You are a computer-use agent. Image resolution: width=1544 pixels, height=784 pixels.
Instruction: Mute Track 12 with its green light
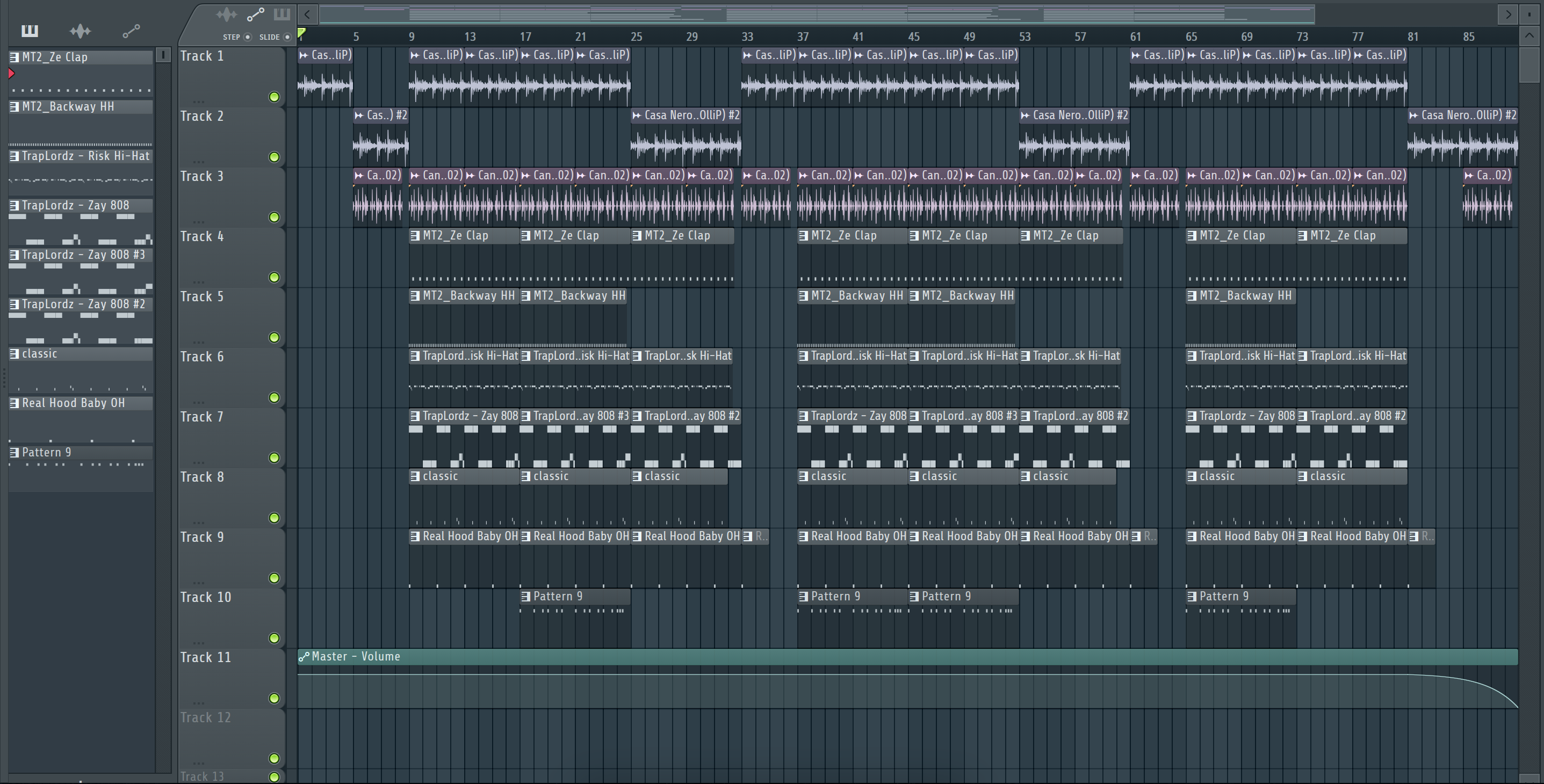pos(274,758)
